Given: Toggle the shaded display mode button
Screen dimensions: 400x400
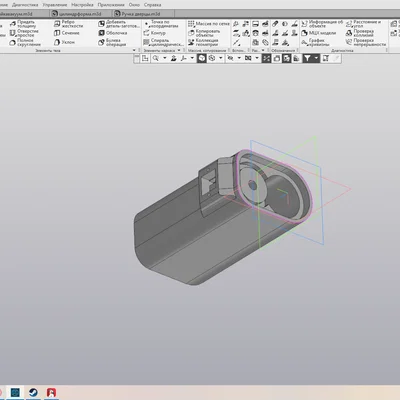Looking at the screenshot, I should [202, 58].
